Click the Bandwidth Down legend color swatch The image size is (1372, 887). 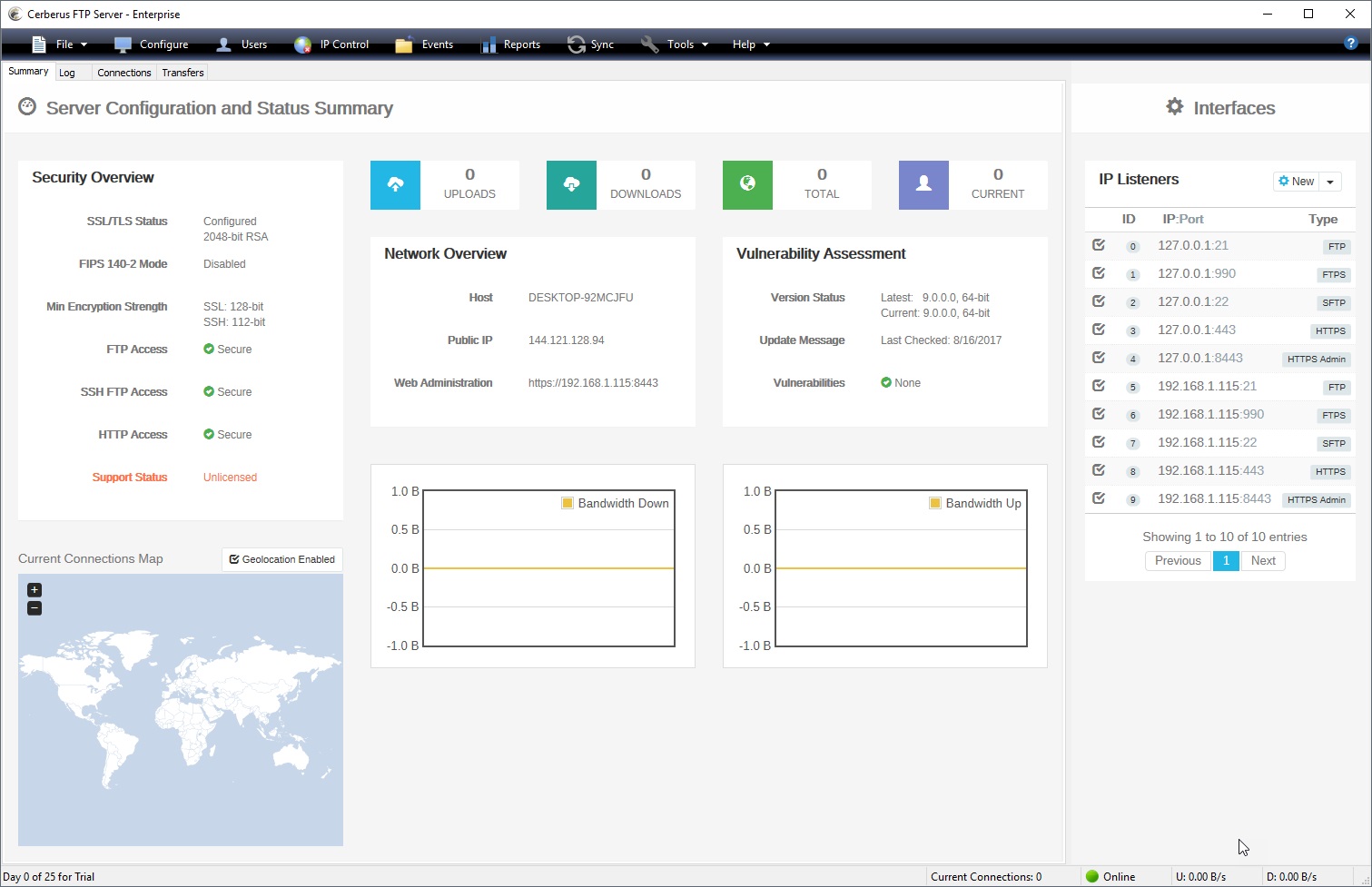568,503
